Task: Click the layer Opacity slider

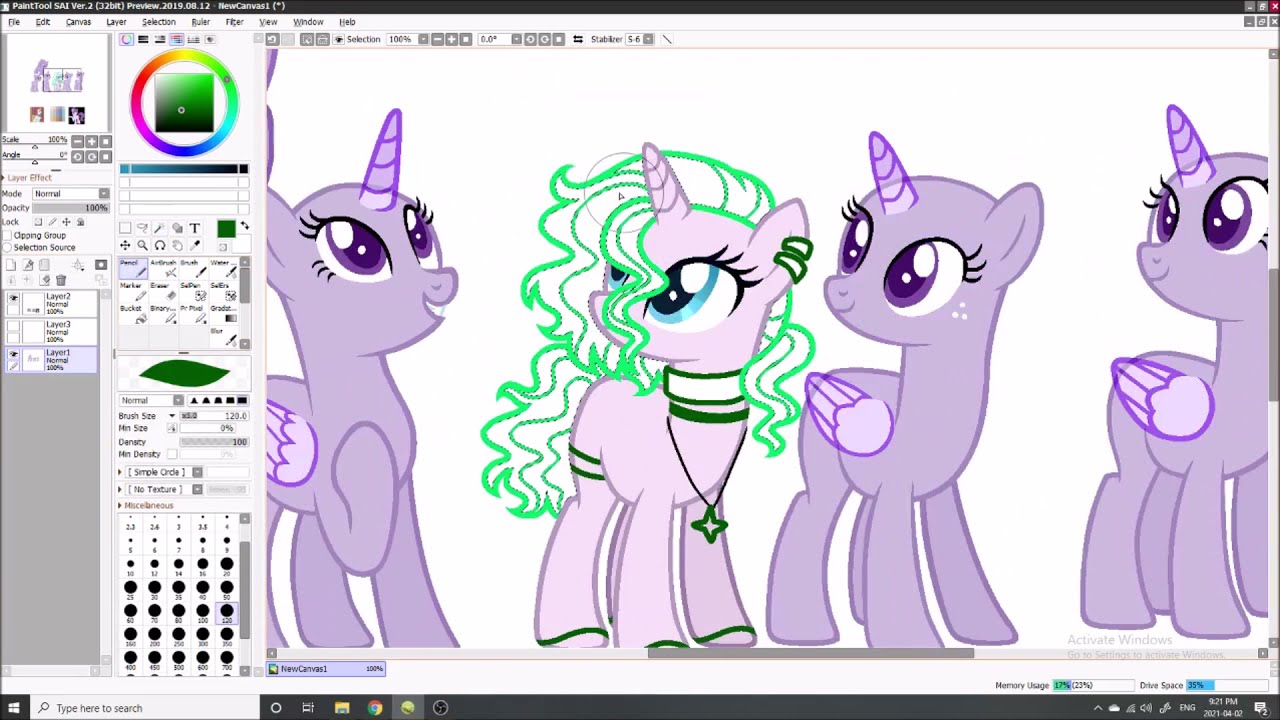Action: pyautogui.click(x=71, y=208)
